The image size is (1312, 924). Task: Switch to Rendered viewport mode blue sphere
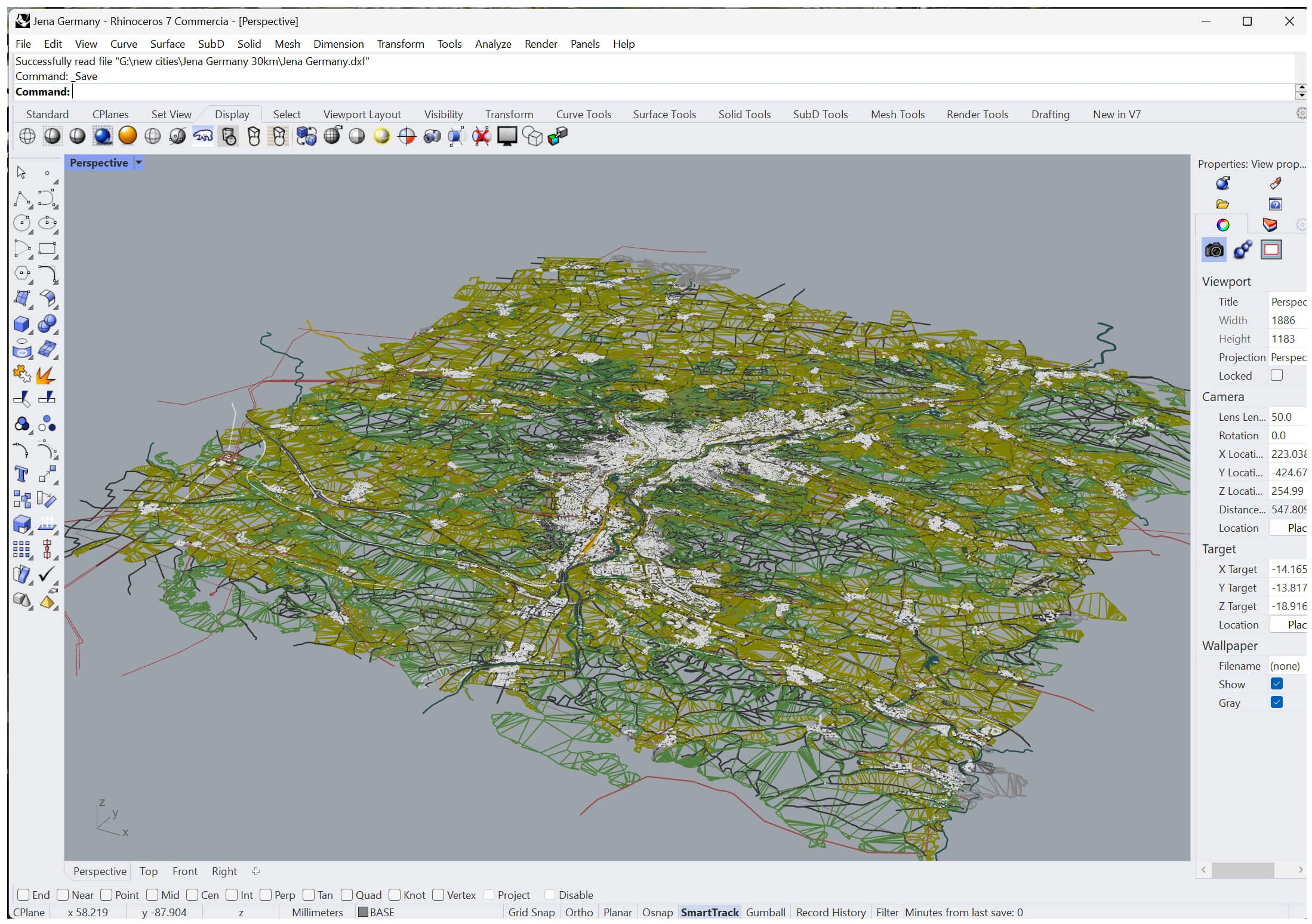point(103,136)
